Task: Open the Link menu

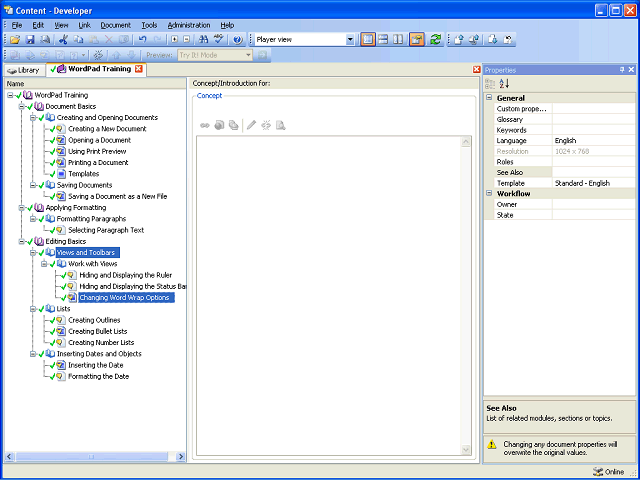Action: coord(84,25)
